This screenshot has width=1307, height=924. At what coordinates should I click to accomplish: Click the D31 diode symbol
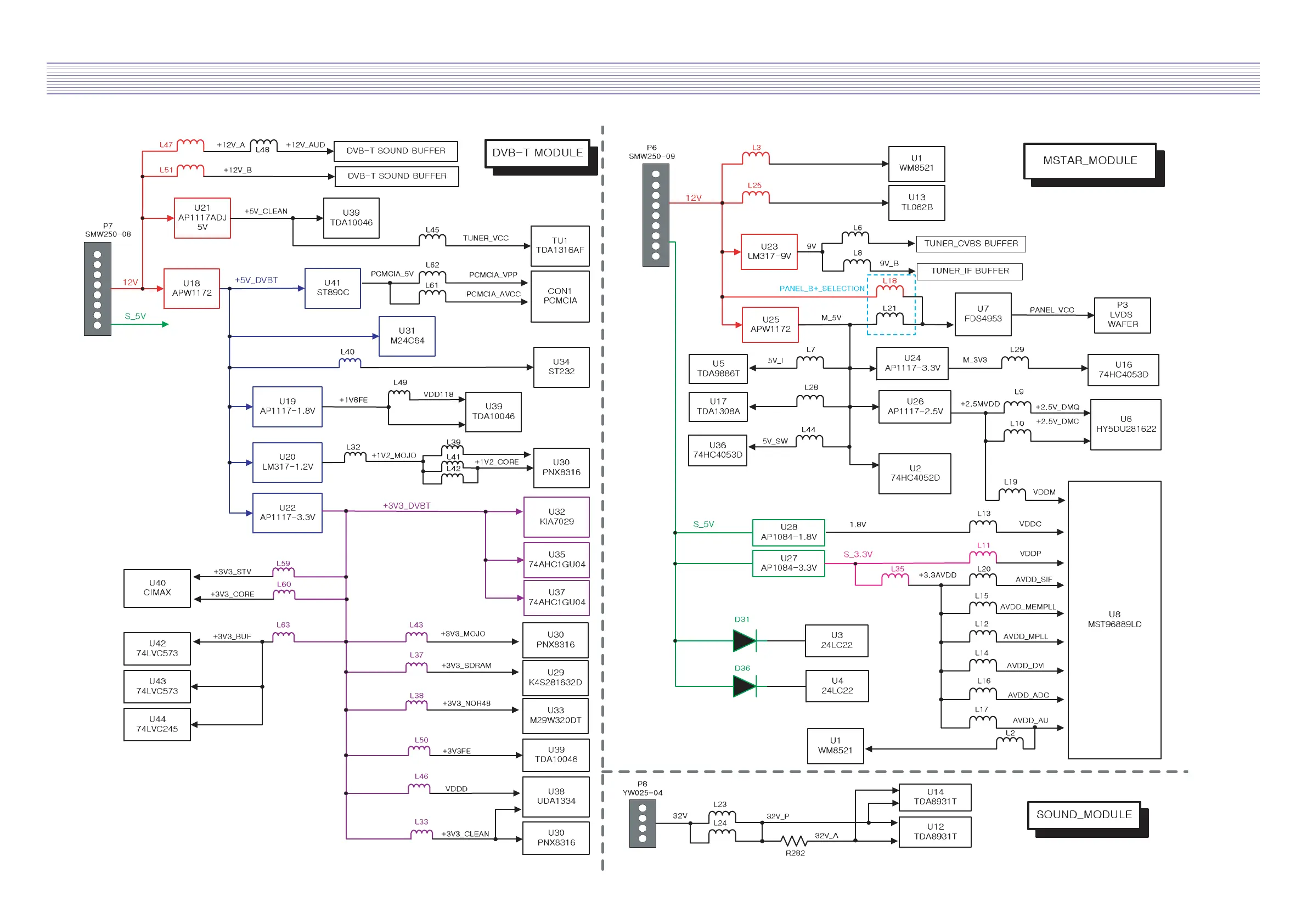point(745,641)
